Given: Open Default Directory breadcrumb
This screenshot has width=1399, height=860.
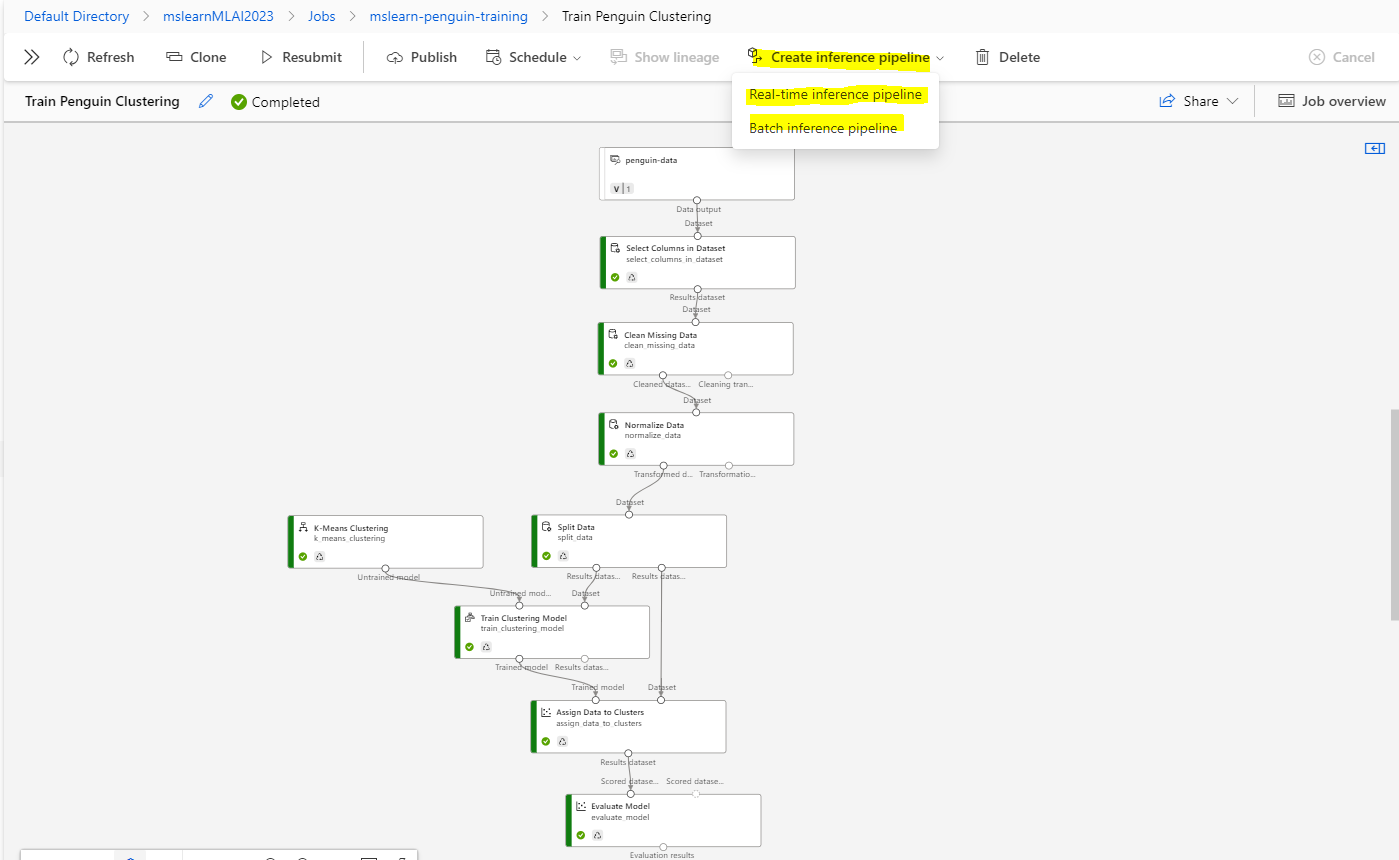Looking at the screenshot, I should pyautogui.click(x=77, y=16).
